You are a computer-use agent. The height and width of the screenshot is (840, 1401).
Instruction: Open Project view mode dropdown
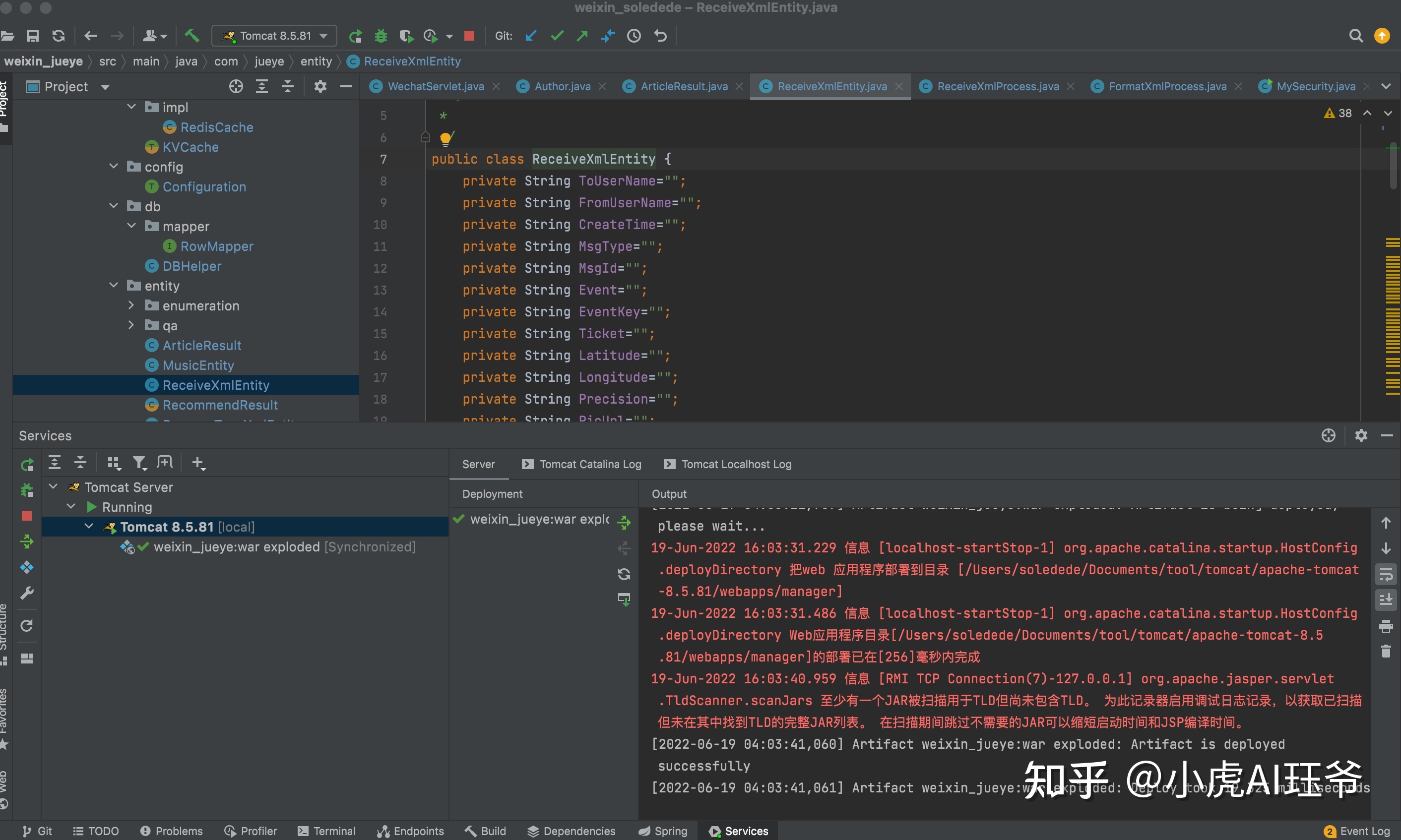[105, 87]
